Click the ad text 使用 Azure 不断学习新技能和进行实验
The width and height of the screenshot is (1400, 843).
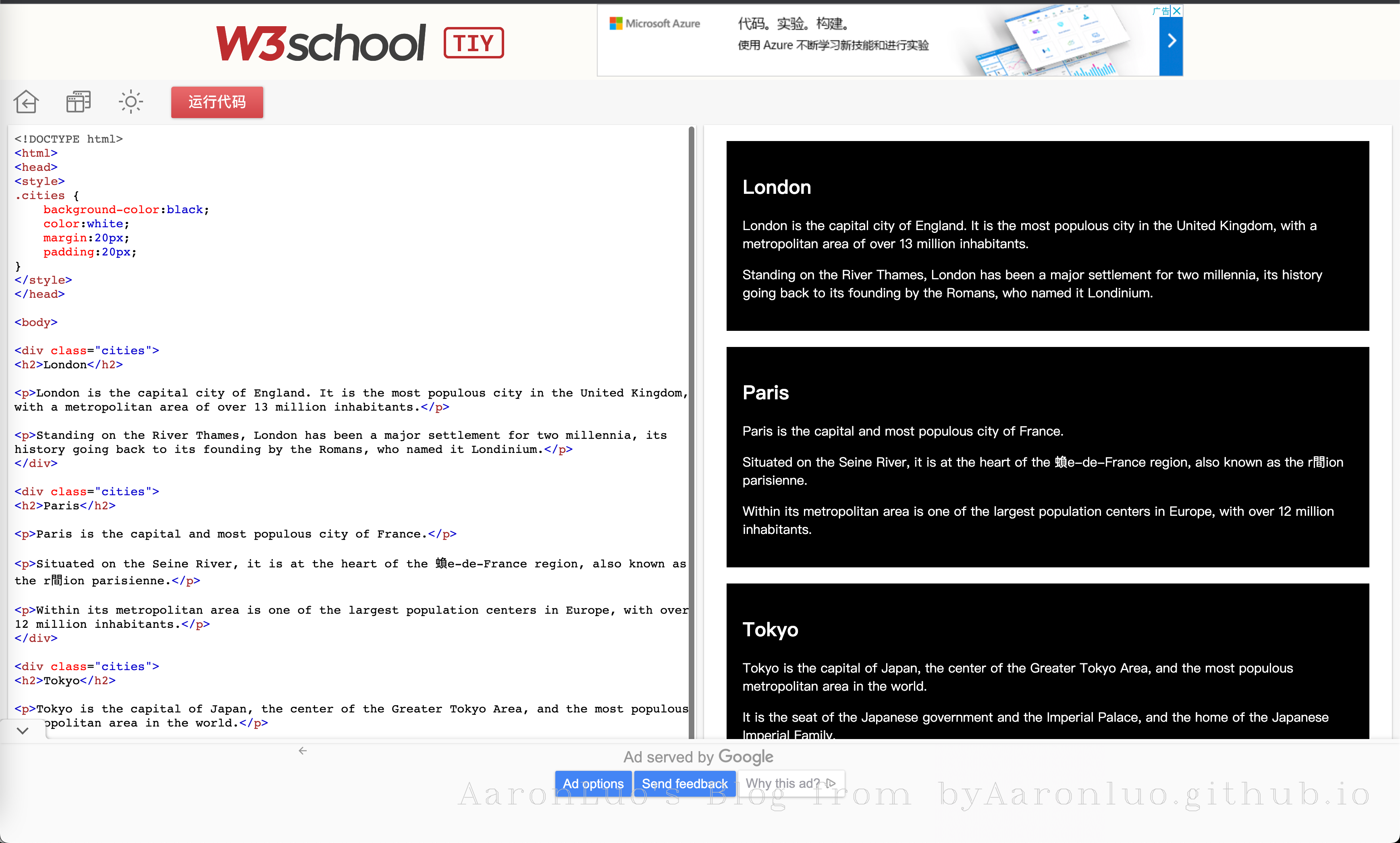833,46
